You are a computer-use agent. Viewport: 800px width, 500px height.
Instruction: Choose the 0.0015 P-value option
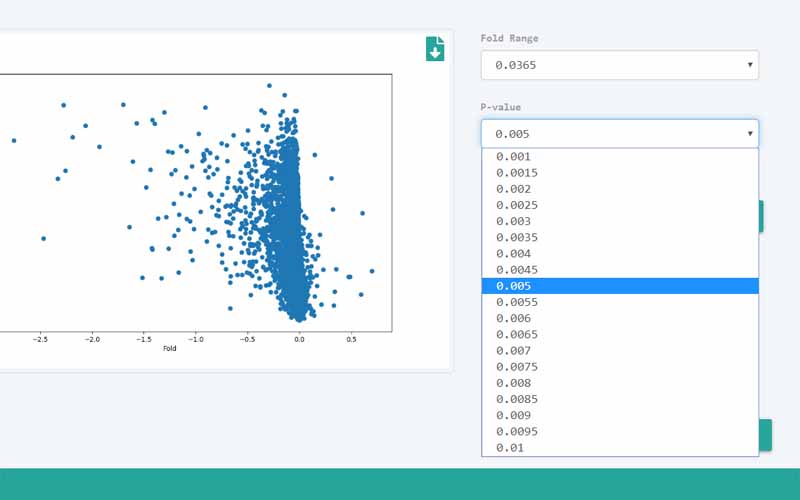pyautogui.click(x=619, y=173)
